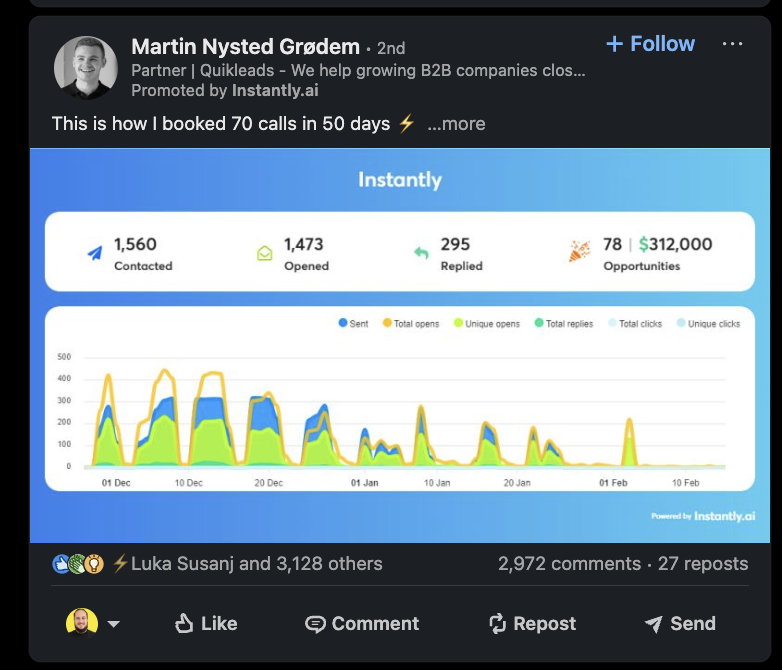782x670 pixels.
Task: Click the Instantly title in the image
Action: point(400,180)
